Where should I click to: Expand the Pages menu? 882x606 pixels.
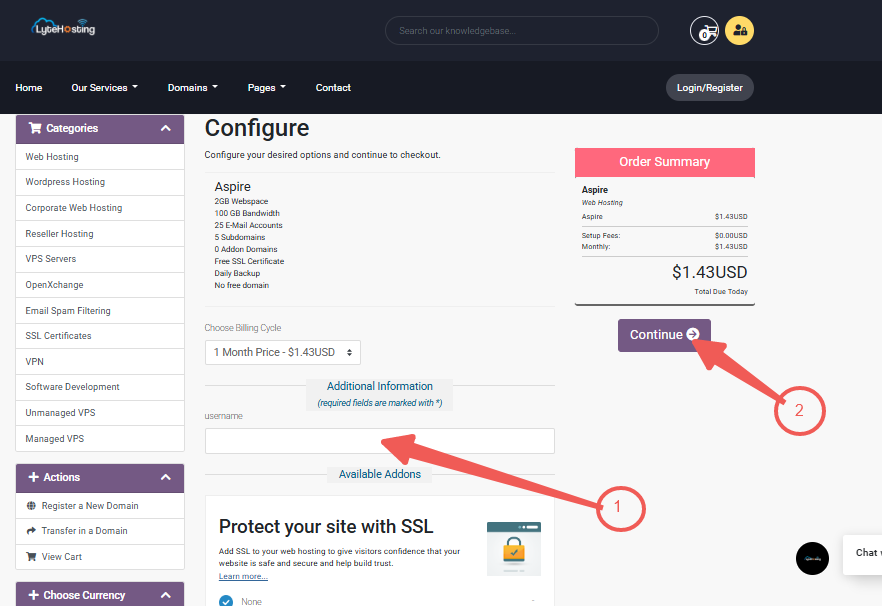pos(267,87)
